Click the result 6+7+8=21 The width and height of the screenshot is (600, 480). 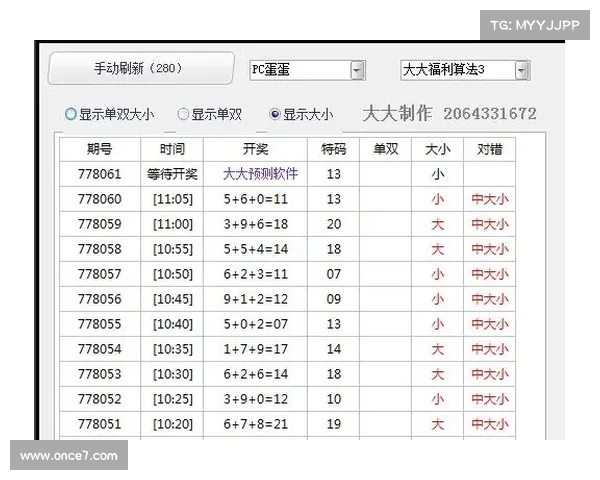pyautogui.click(x=256, y=424)
